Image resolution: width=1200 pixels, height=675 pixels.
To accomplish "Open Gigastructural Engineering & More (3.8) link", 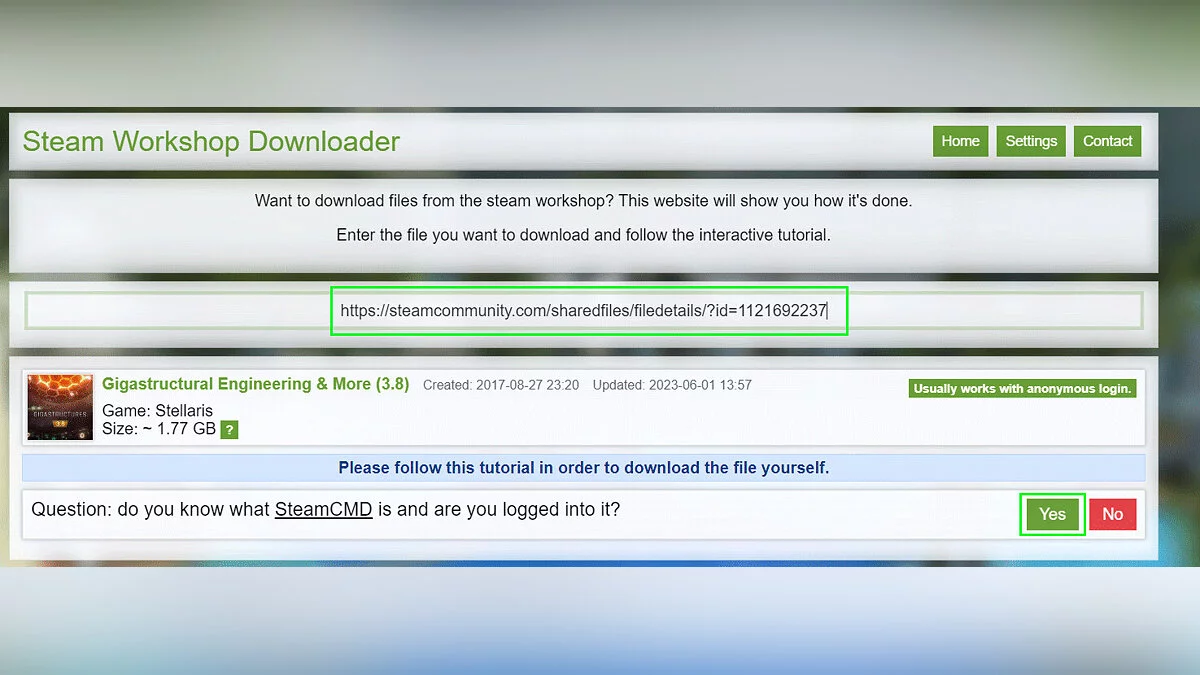I will pyautogui.click(x=255, y=384).
